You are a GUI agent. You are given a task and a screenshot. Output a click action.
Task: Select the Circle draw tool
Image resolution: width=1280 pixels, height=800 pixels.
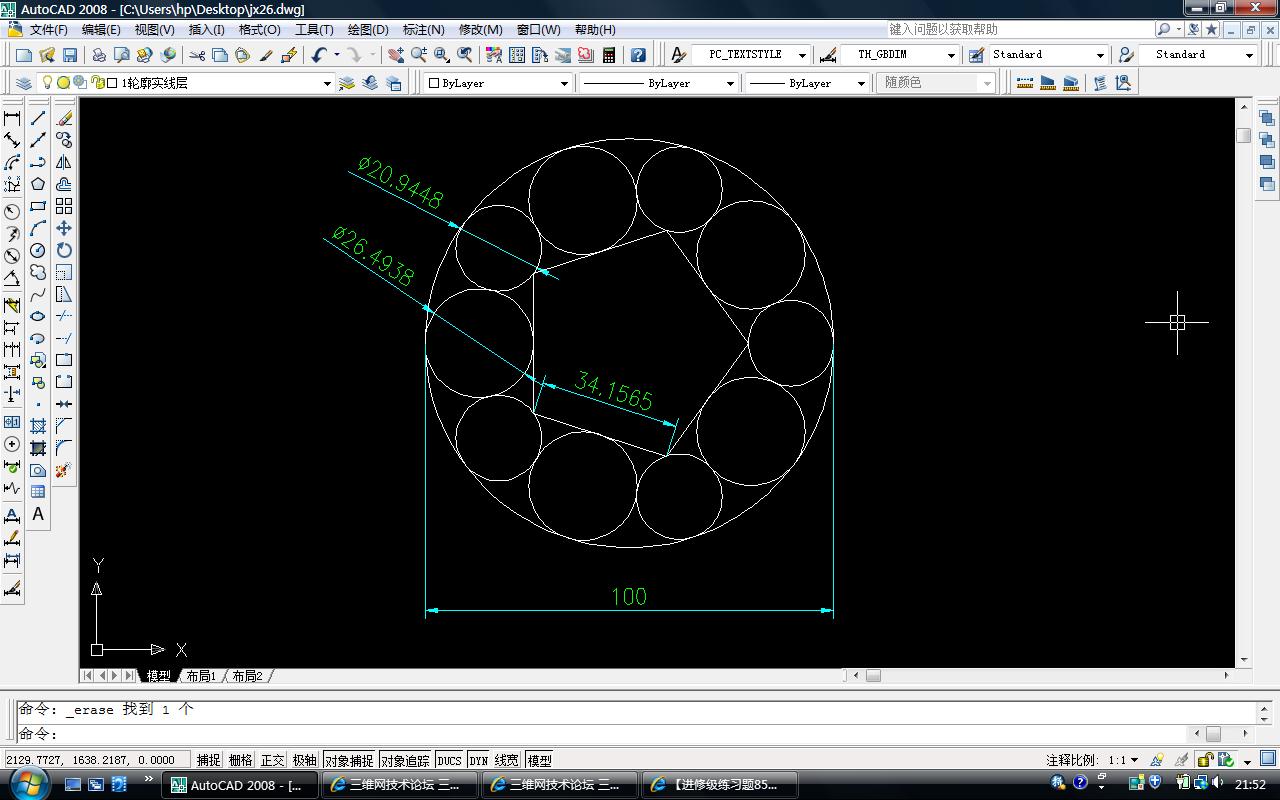pos(38,250)
